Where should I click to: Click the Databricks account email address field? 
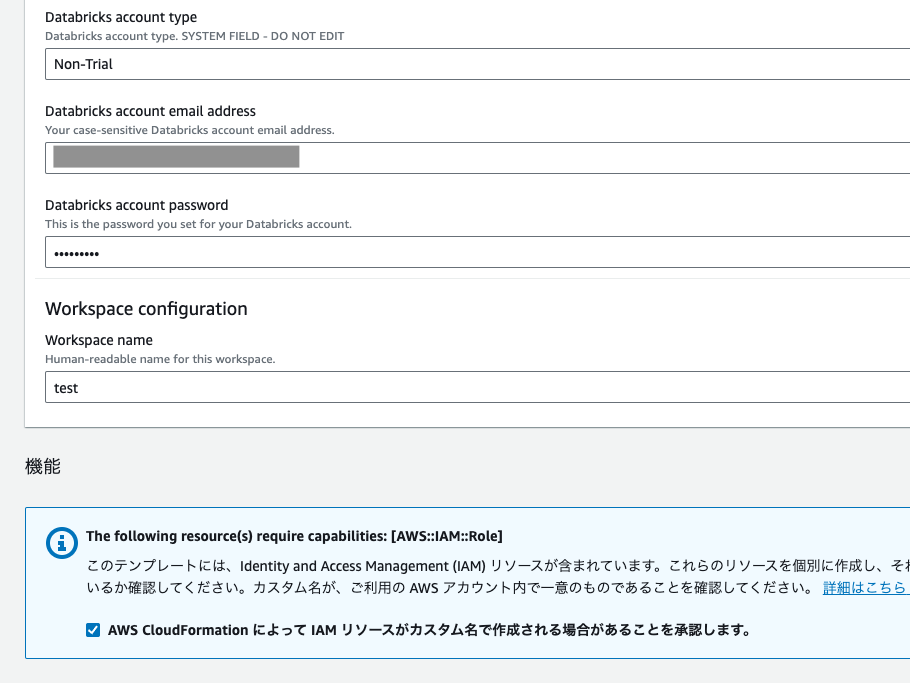(500, 157)
